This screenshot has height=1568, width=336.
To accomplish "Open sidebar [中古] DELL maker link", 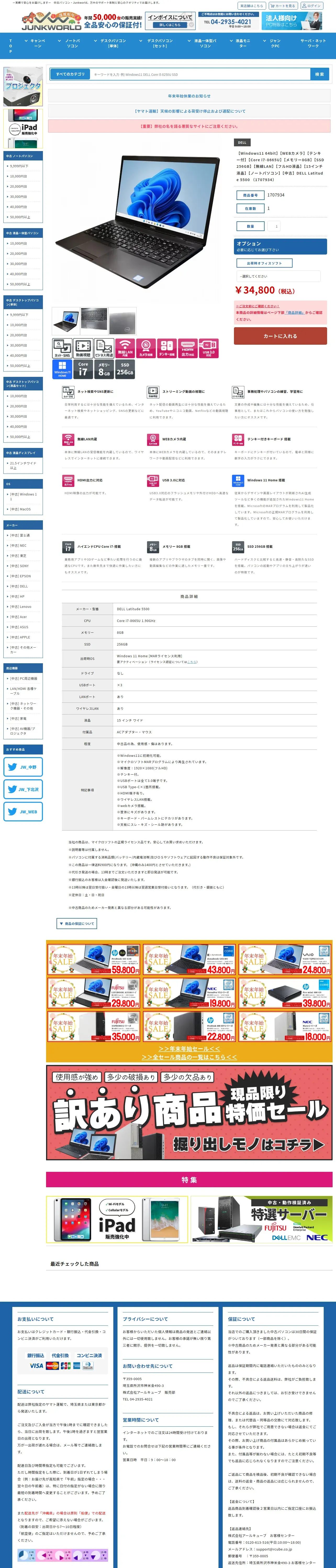I will (19, 586).
